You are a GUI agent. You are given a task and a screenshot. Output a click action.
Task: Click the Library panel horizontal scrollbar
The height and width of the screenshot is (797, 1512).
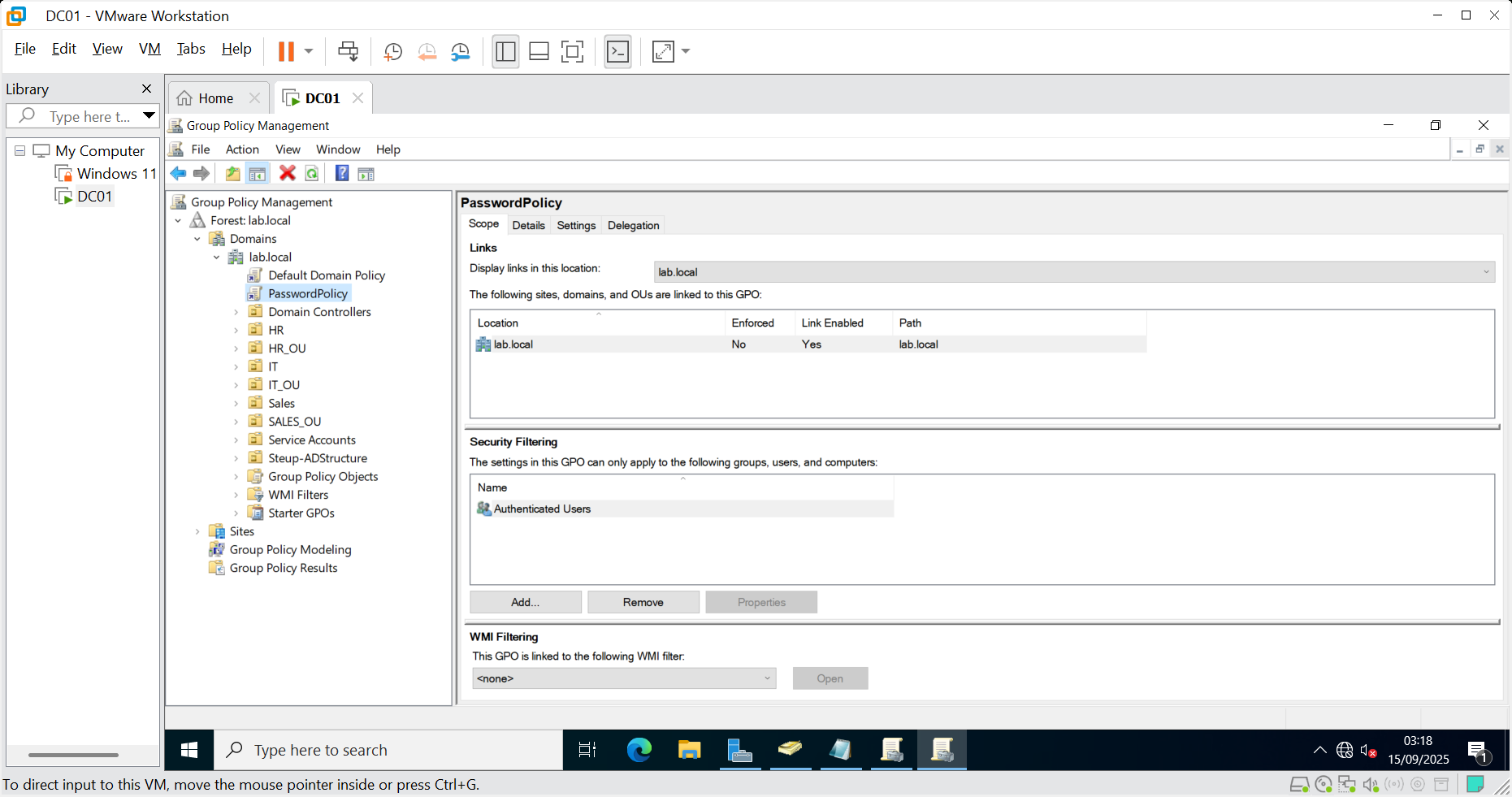(73, 755)
